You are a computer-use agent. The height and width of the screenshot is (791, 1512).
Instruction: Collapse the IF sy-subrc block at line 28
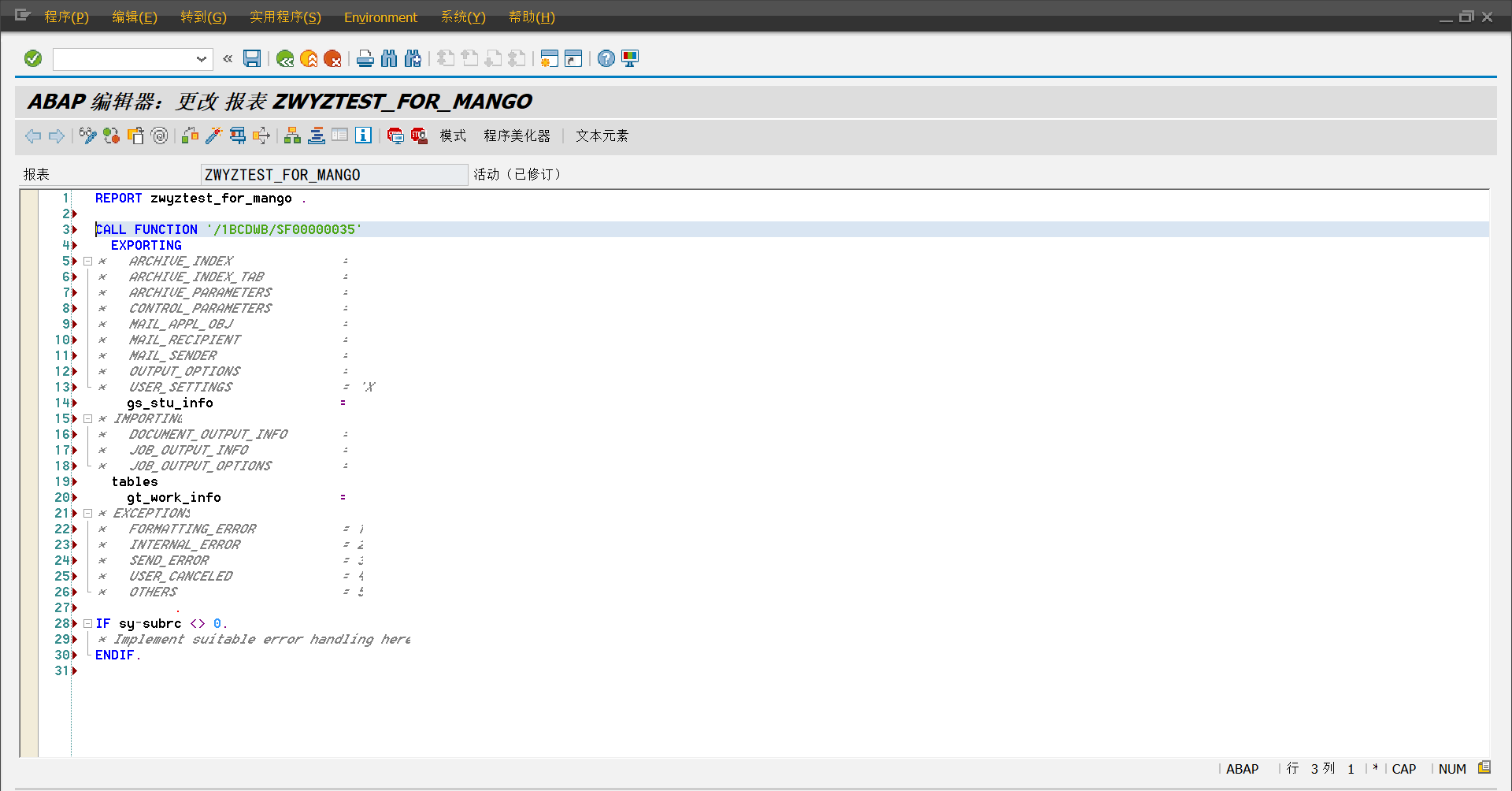[88, 623]
